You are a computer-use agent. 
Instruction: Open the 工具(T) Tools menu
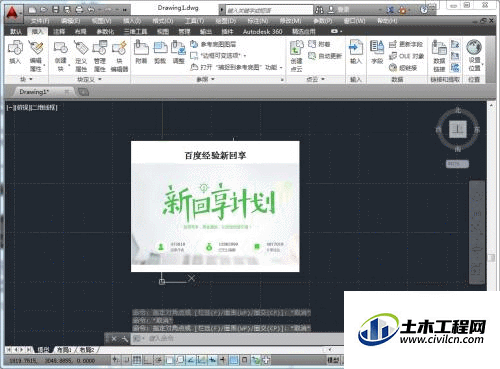click(x=195, y=21)
